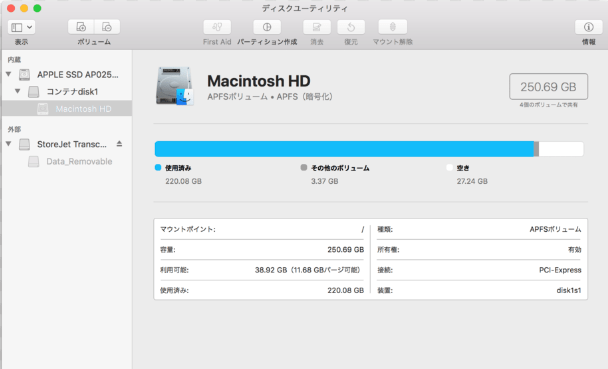This screenshot has width=608, height=369.
Task: Click the restore toolbar icon
Action: pyautogui.click(x=351, y=27)
